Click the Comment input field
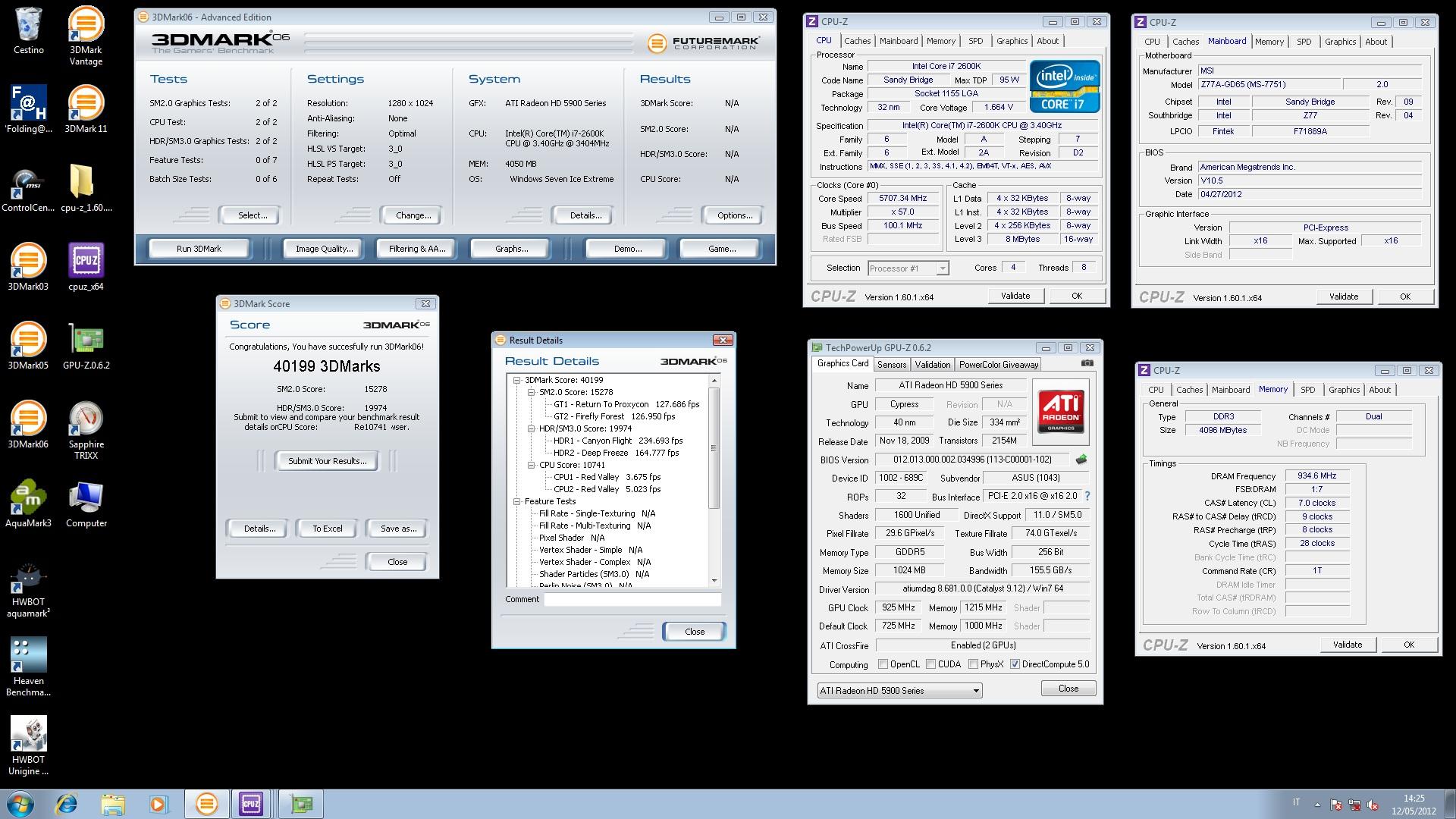 coord(632,600)
